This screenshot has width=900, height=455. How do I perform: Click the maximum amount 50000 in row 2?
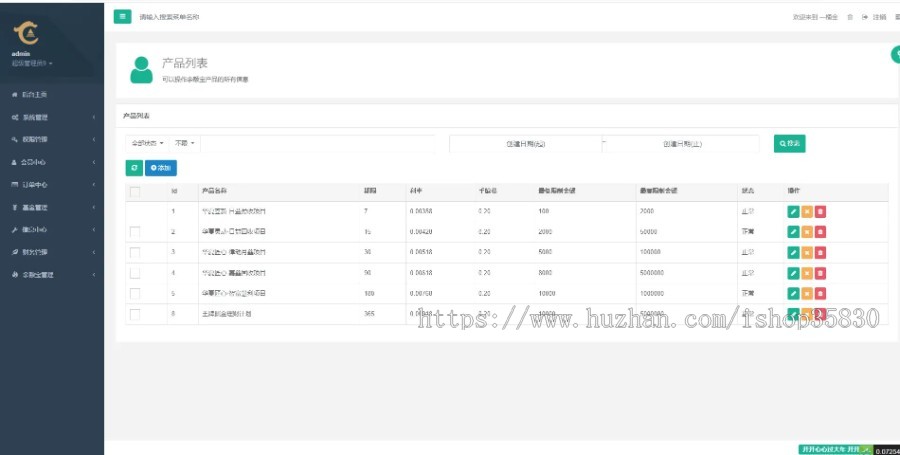pos(649,232)
